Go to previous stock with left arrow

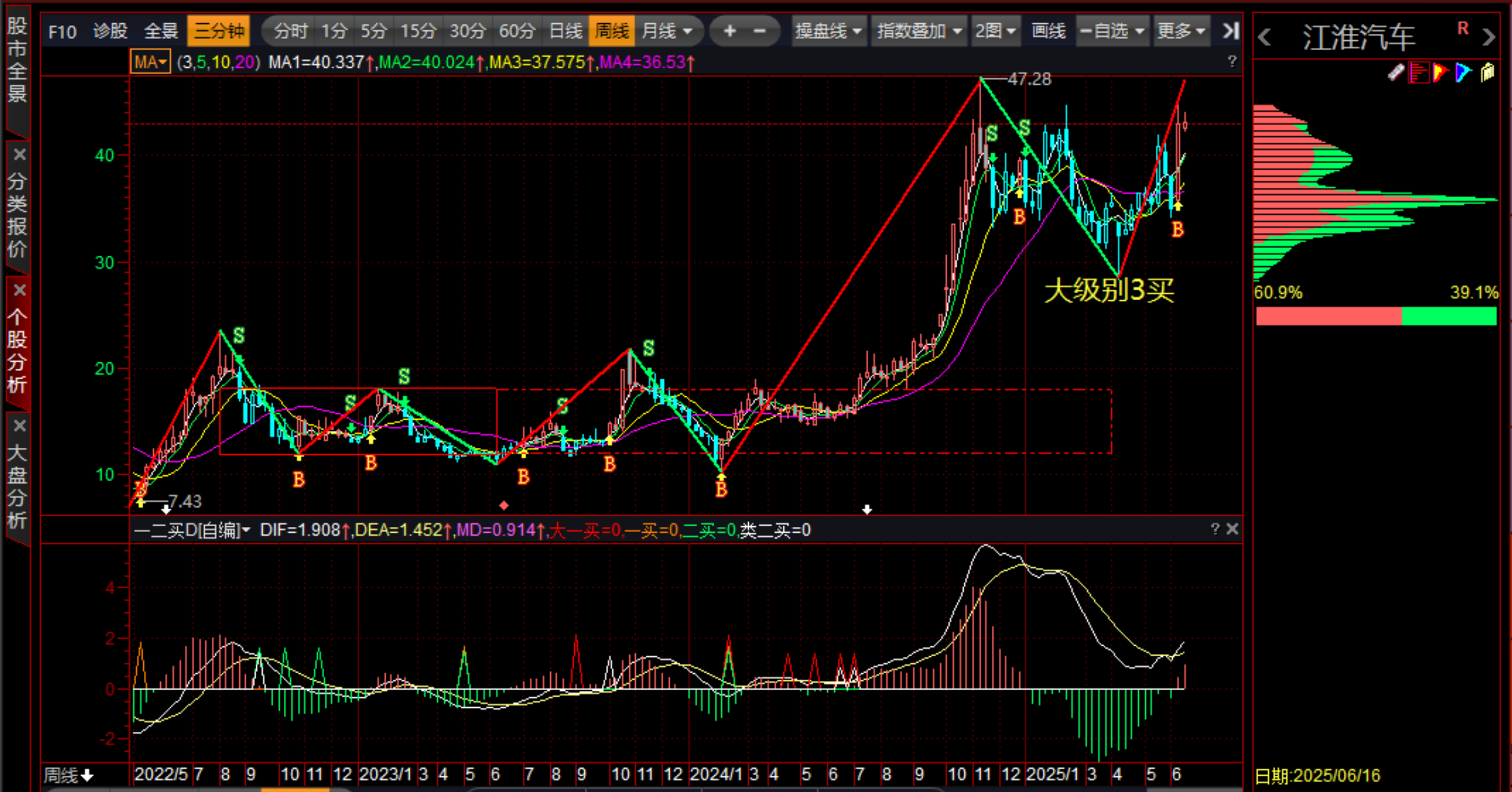1265,38
